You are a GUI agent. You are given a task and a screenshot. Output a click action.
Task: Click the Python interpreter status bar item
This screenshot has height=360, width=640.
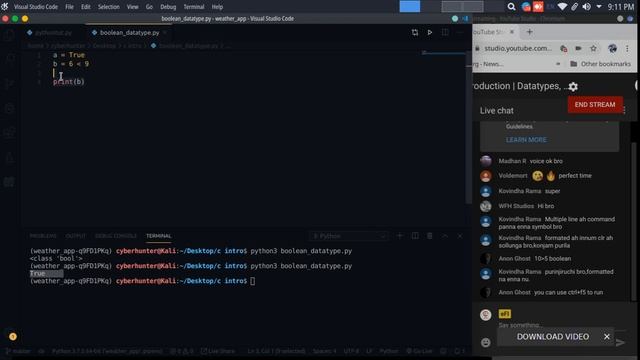[x=107, y=351]
